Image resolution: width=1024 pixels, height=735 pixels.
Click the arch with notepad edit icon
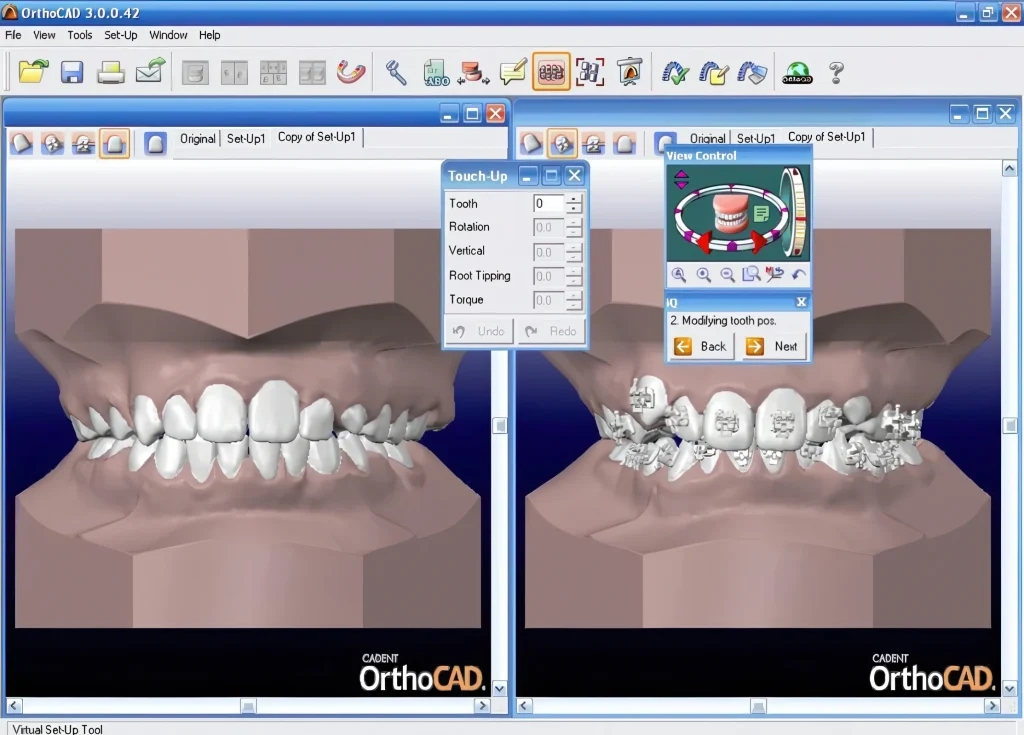(713, 72)
